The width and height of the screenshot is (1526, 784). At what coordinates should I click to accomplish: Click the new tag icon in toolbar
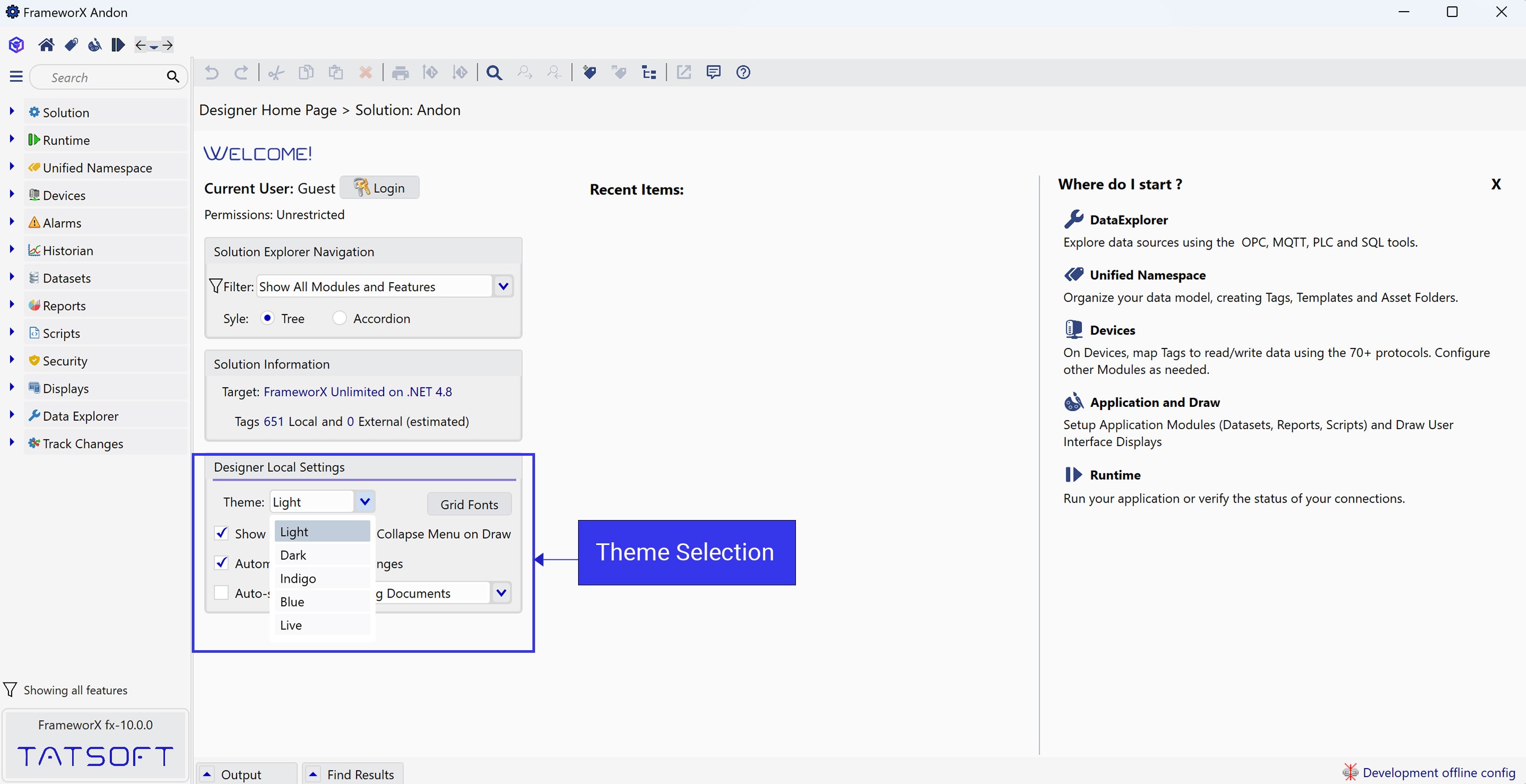[589, 72]
